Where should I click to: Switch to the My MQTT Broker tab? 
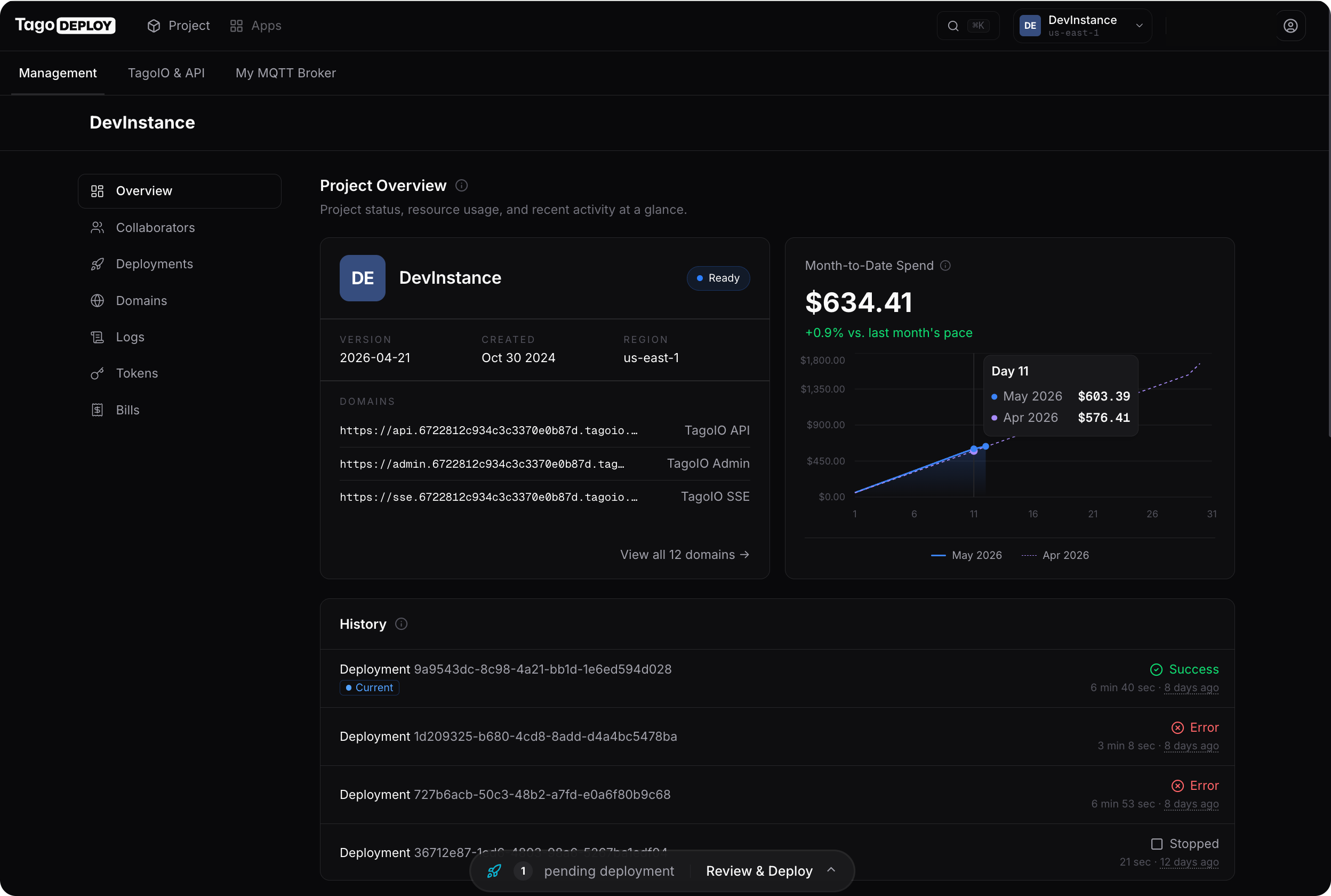click(286, 73)
